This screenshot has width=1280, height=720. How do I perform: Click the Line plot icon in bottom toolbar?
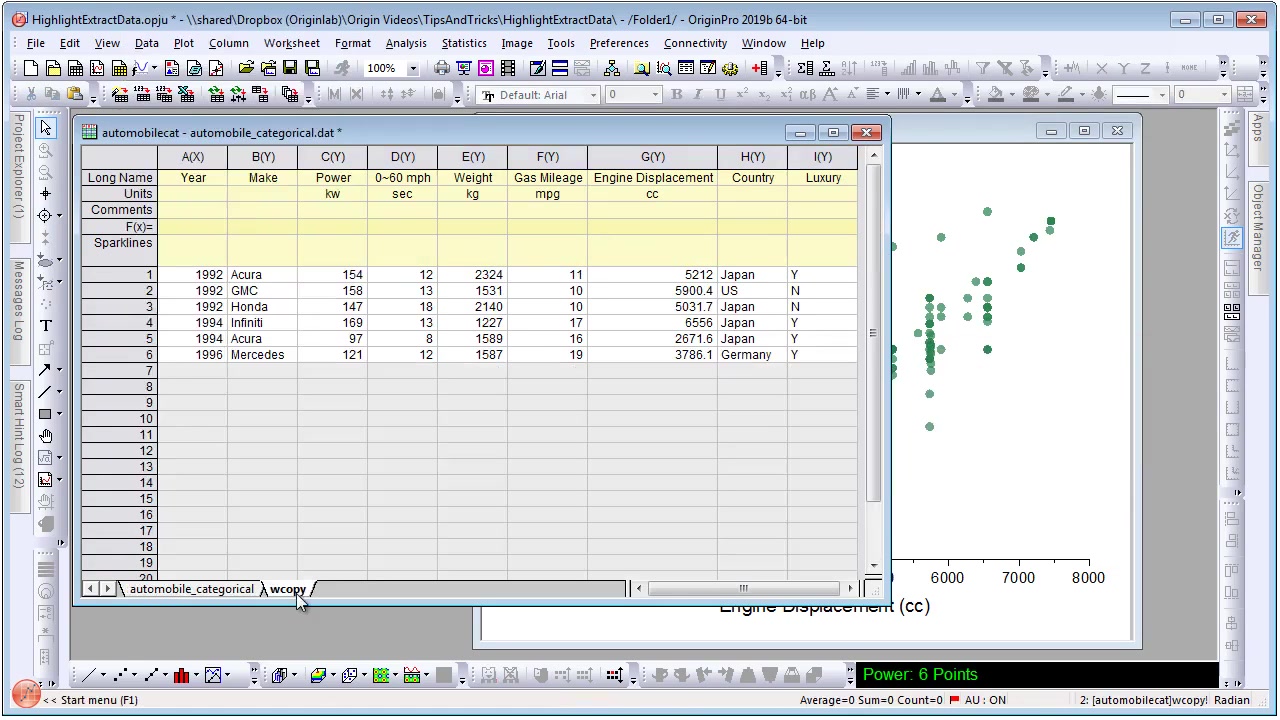click(x=89, y=675)
